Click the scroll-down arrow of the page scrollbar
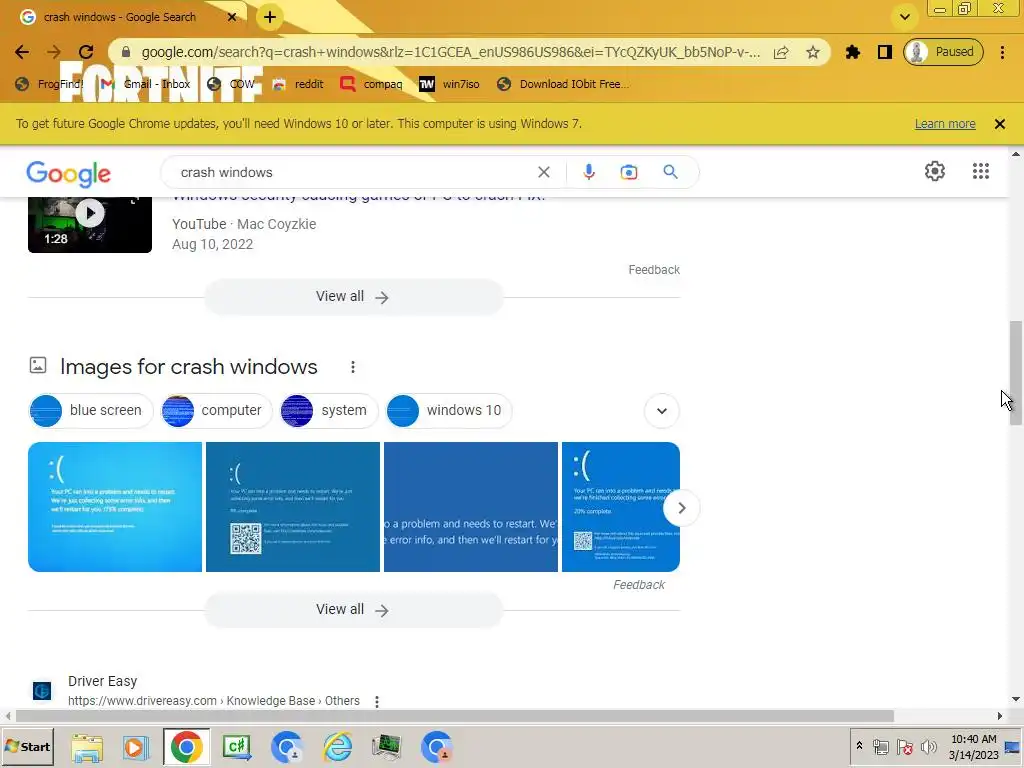The width and height of the screenshot is (1024, 768). [x=1016, y=699]
